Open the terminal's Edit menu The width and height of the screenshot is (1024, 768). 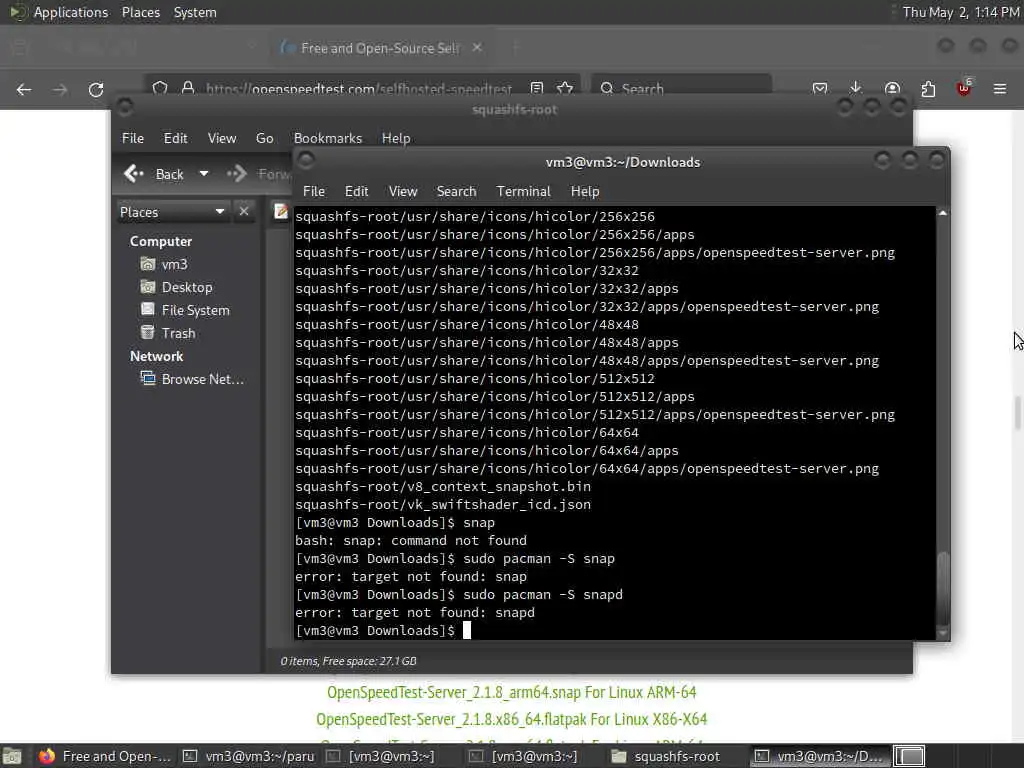pos(356,191)
